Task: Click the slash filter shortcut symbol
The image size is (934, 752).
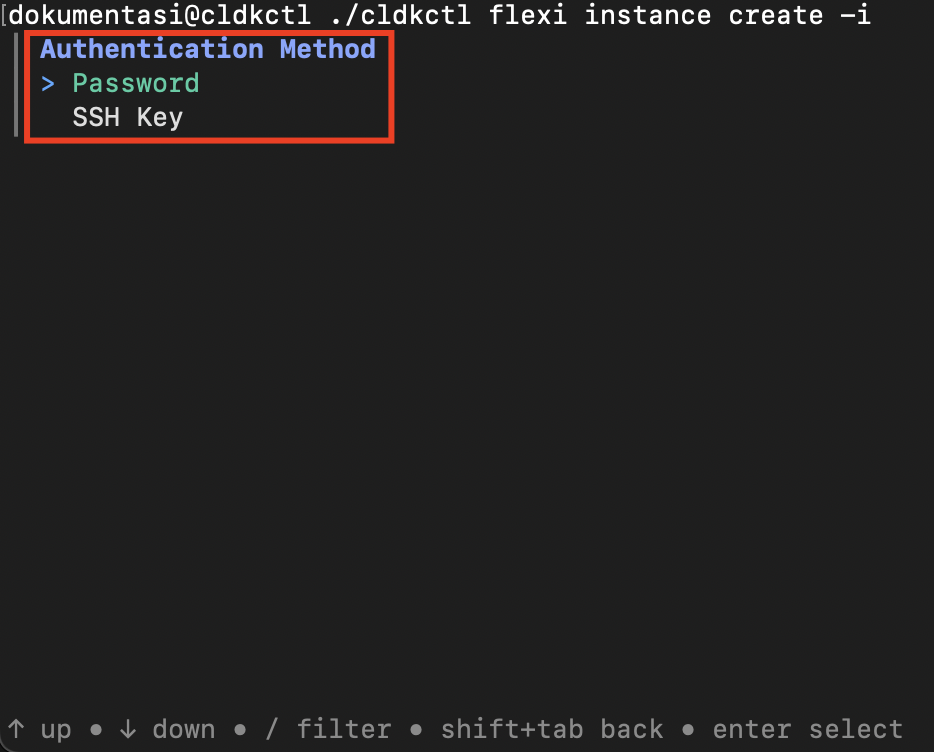Action: pyautogui.click(x=272, y=729)
